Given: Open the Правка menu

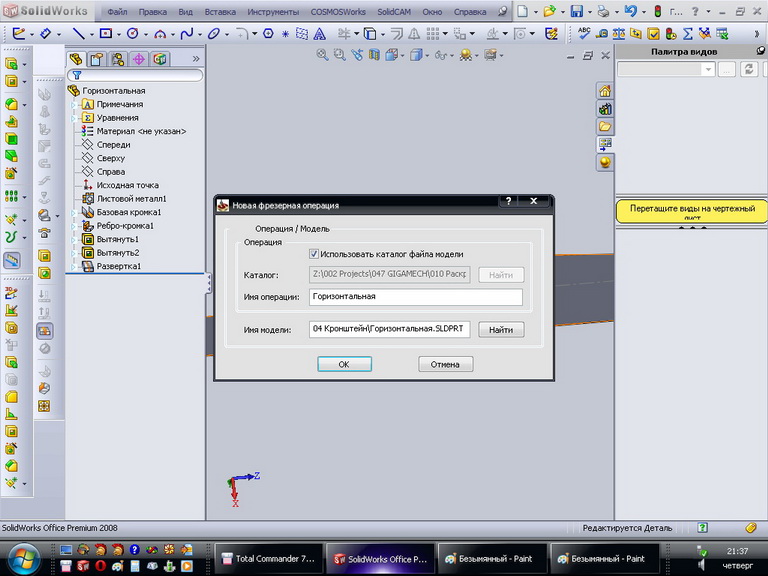Looking at the screenshot, I should [x=152, y=12].
